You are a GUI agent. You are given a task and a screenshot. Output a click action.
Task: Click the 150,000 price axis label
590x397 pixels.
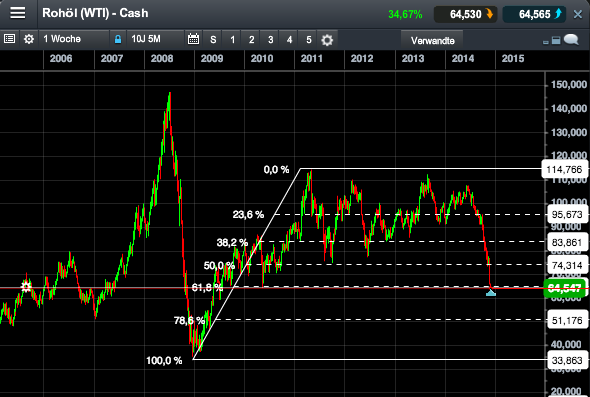pos(569,85)
